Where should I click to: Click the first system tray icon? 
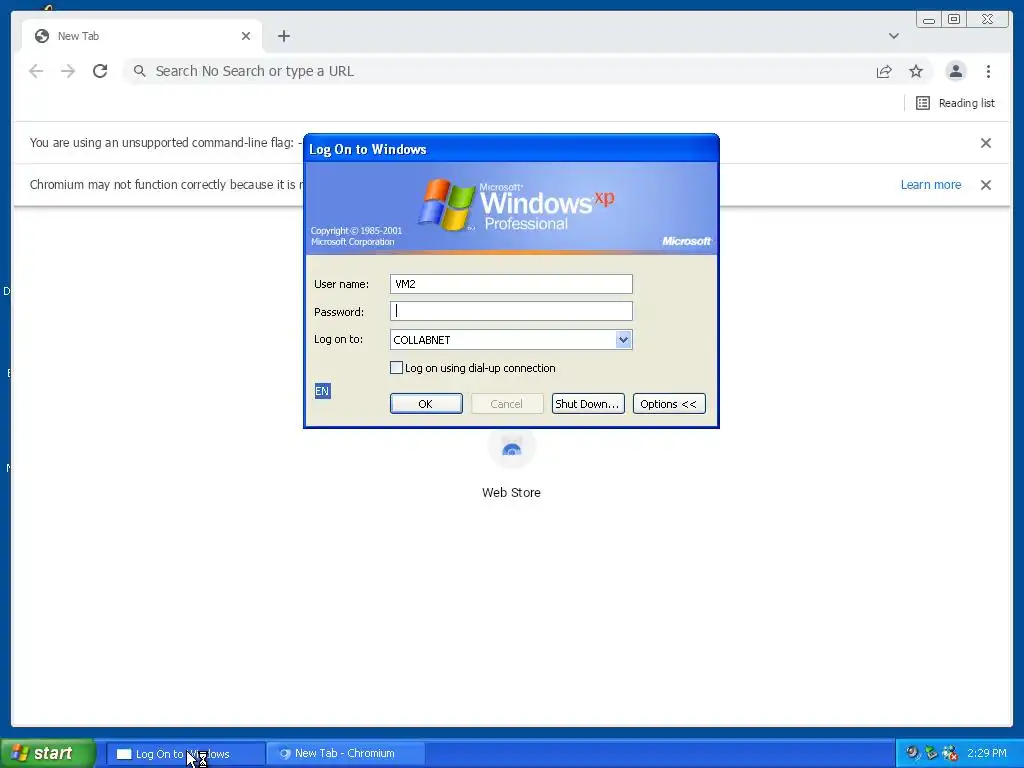tap(912, 754)
